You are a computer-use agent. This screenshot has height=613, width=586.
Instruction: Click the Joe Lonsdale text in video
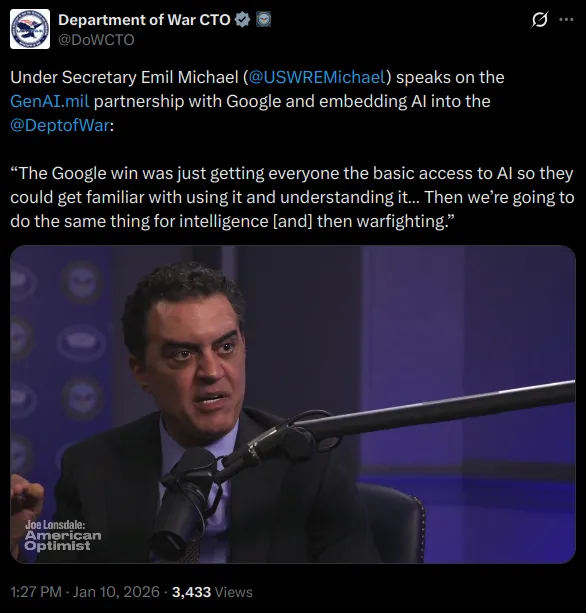55,525
